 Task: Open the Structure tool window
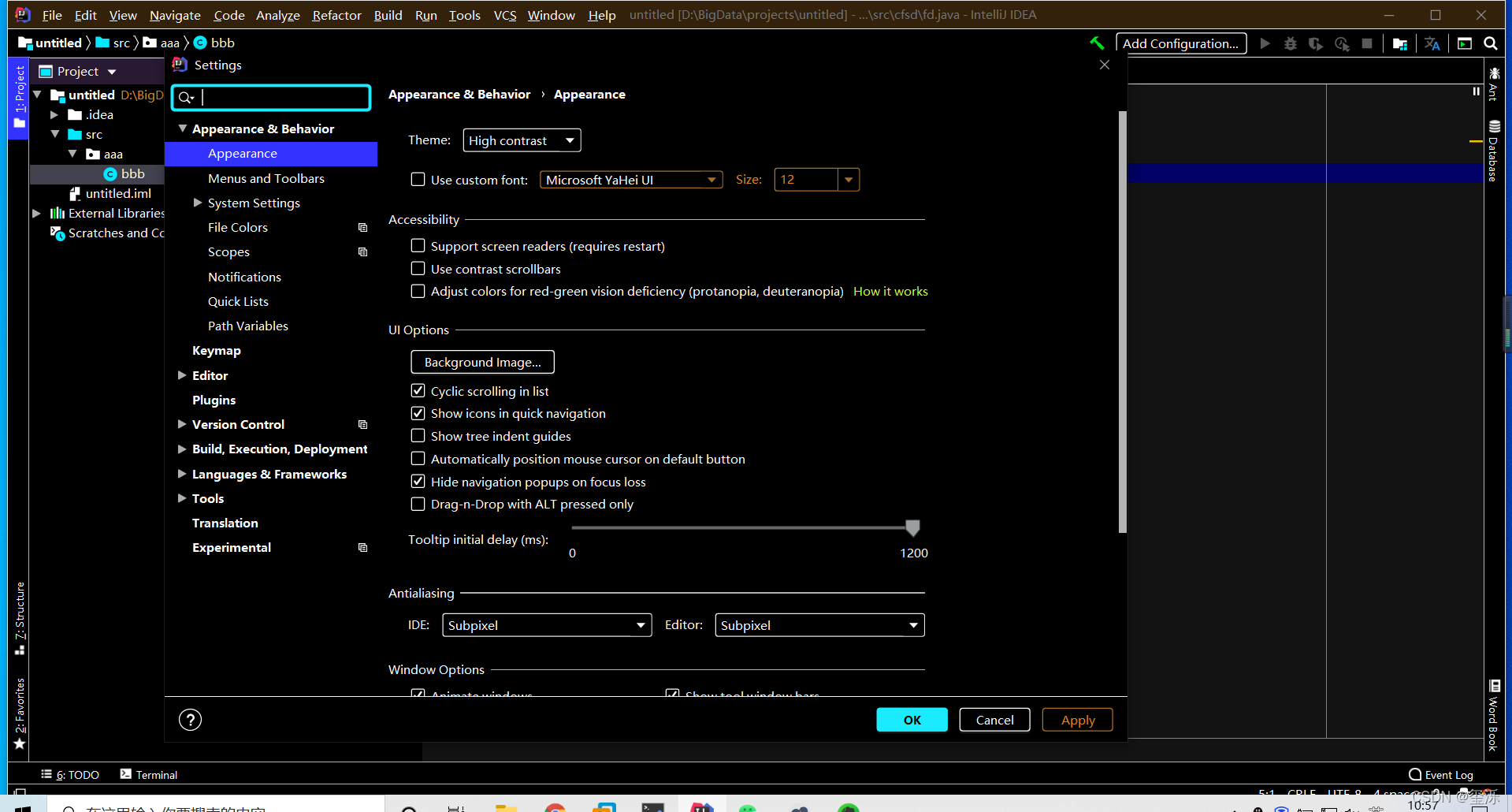pyautogui.click(x=20, y=619)
